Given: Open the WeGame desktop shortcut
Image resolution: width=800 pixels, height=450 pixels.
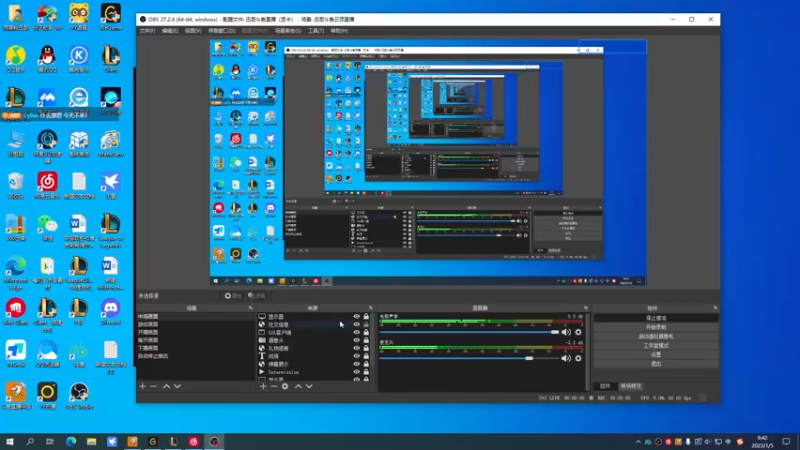Looking at the screenshot, I should pos(111,17).
